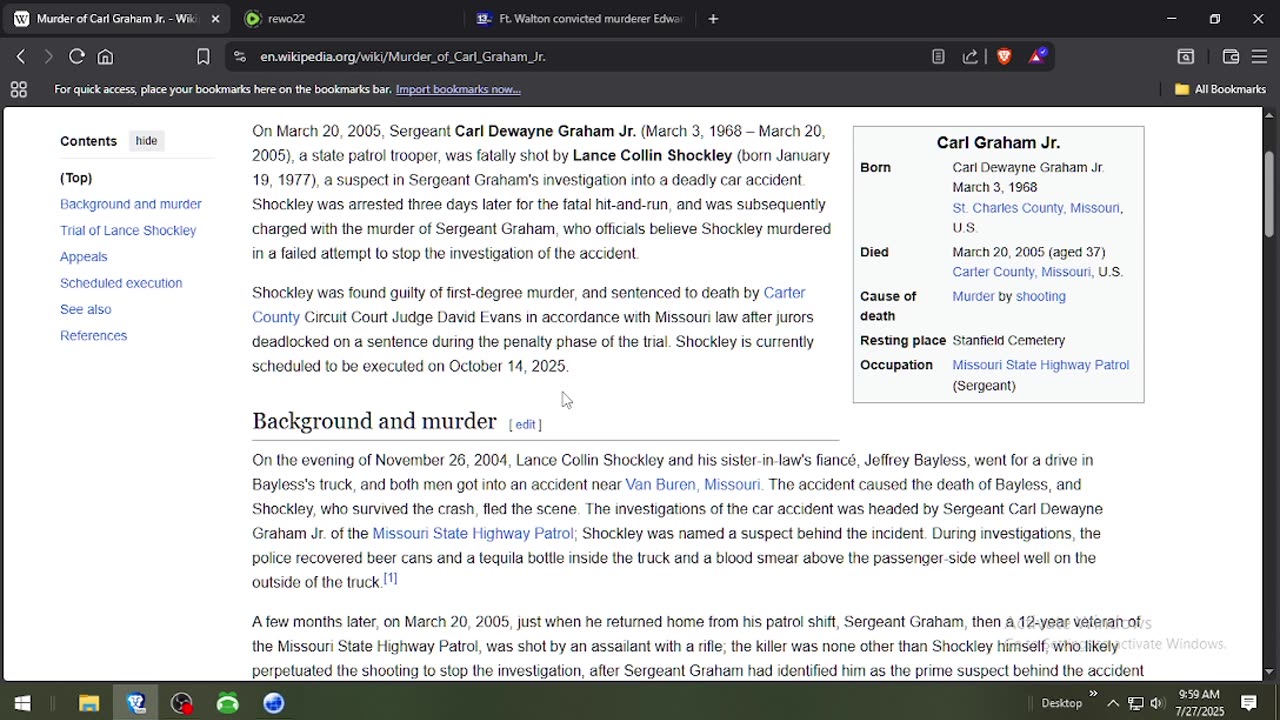Image resolution: width=1280 pixels, height=720 pixels.
Task: Open Brave browser in the taskbar
Action: click(136, 703)
